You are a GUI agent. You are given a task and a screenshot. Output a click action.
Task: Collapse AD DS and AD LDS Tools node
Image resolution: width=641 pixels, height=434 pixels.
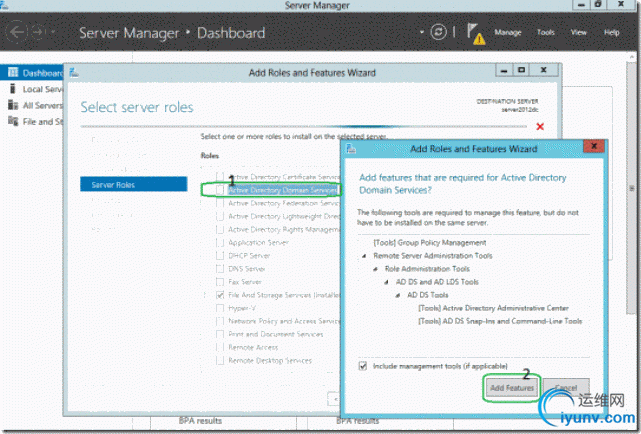(386, 282)
